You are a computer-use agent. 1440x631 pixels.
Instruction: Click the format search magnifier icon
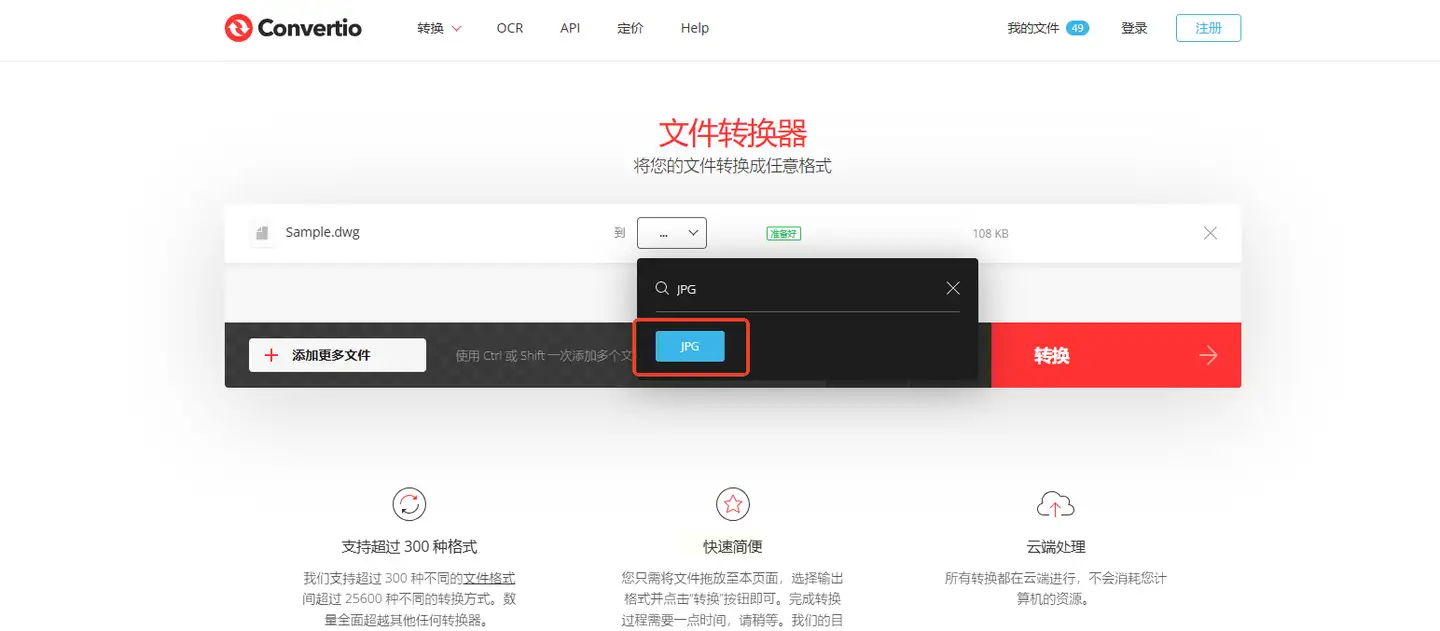point(662,288)
